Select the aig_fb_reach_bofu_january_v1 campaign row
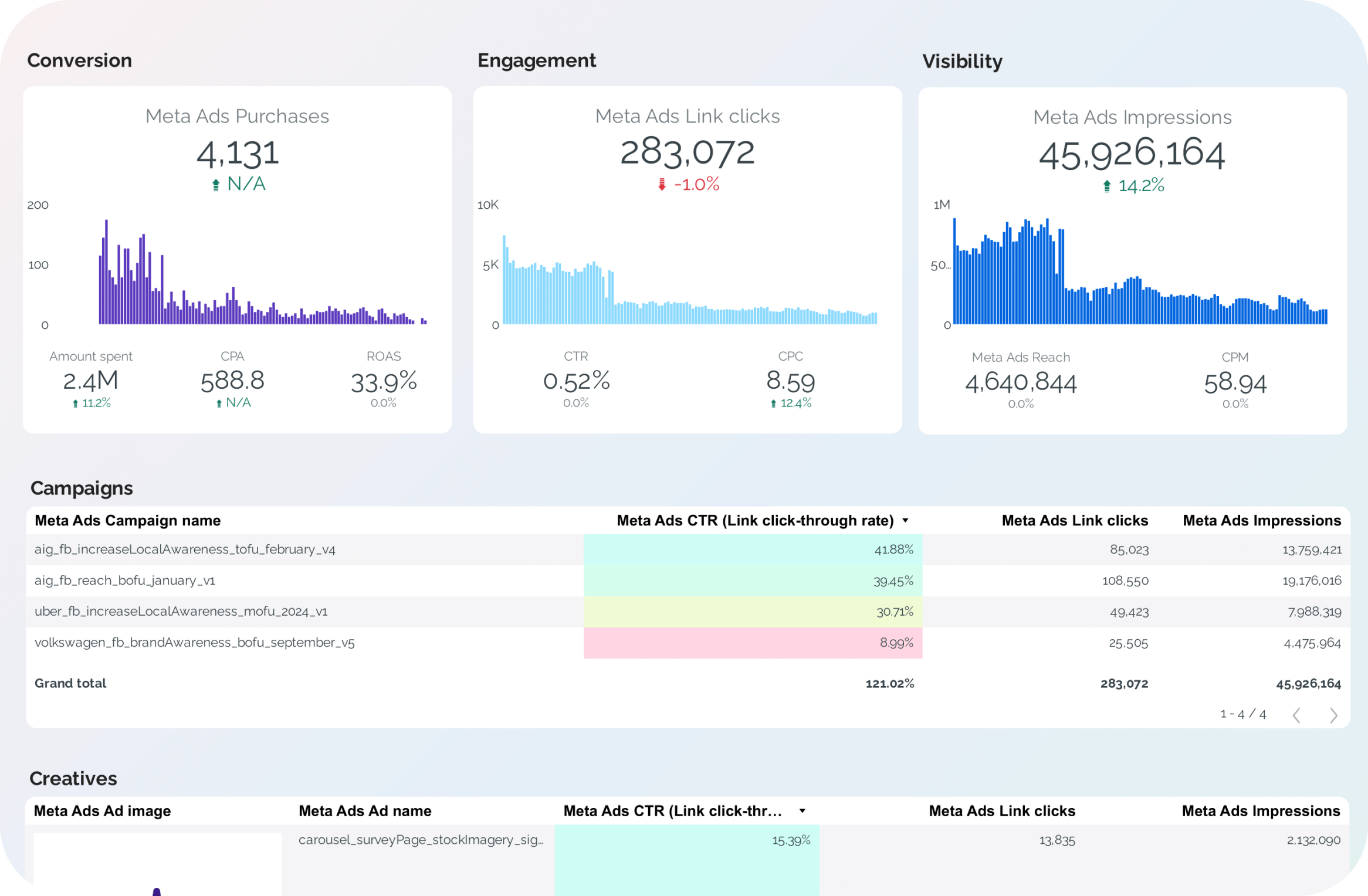Image resolution: width=1368 pixels, height=896 pixels. (688, 581)
